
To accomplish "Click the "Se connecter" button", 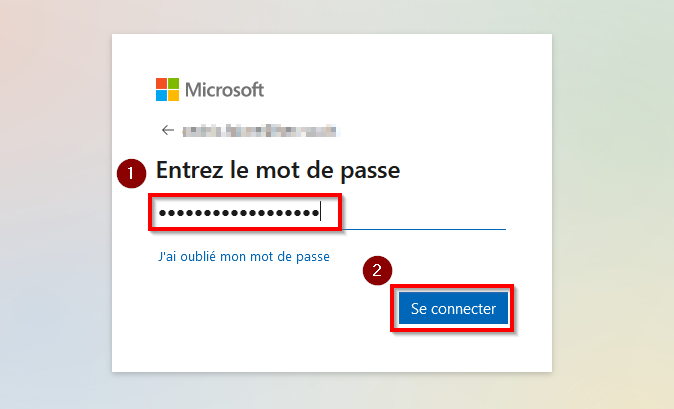I will click(453, 308).
